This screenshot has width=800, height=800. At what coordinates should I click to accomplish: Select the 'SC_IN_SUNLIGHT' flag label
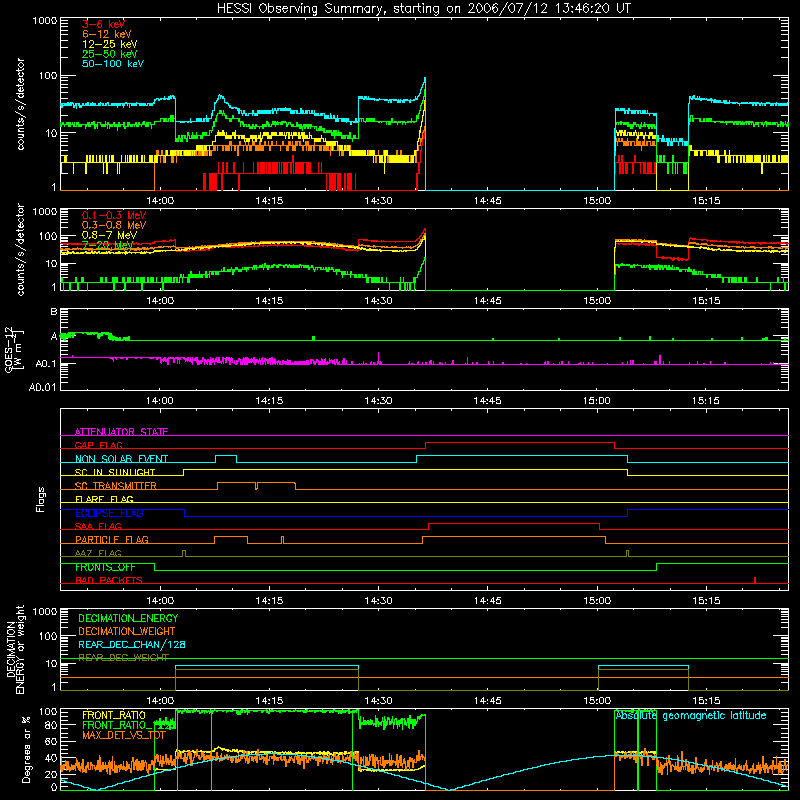click(115, 472)
